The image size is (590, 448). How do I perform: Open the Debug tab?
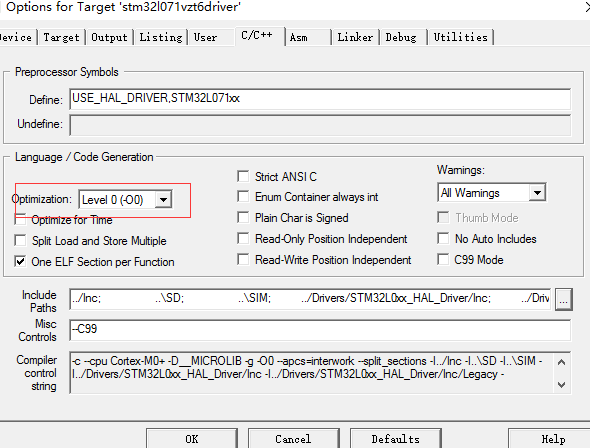[404, 37]
